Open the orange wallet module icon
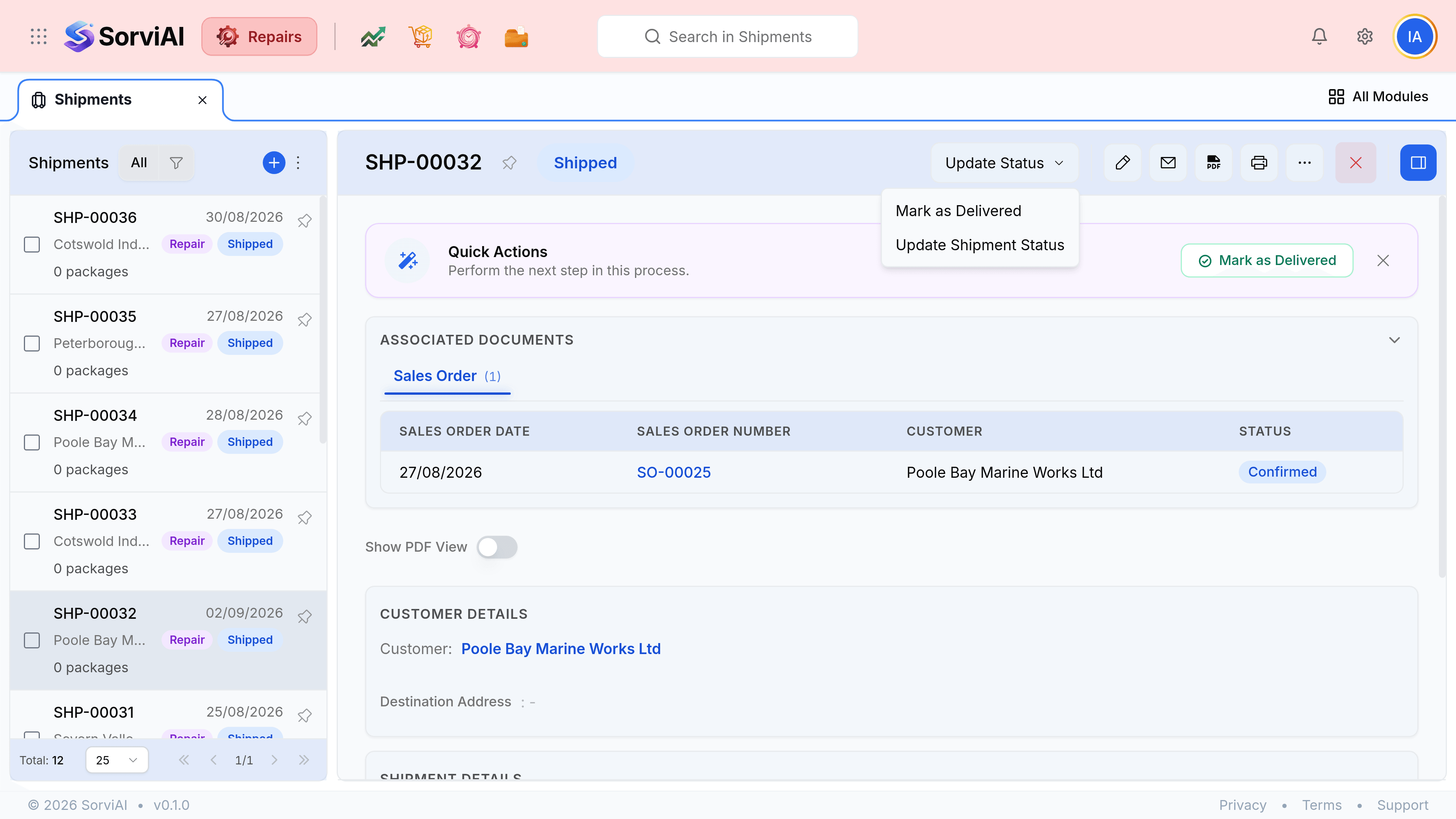Image resolution: width=1456 pixels, height=819 pixels. pyautogui.click(x=516, y=37)
